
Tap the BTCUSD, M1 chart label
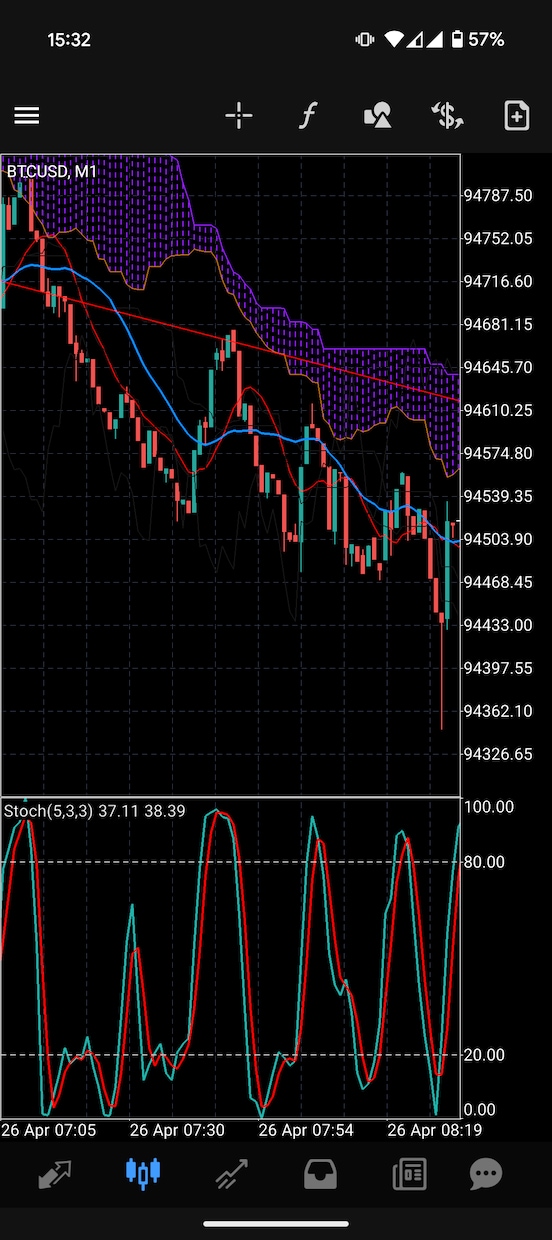tap(52, 172)
